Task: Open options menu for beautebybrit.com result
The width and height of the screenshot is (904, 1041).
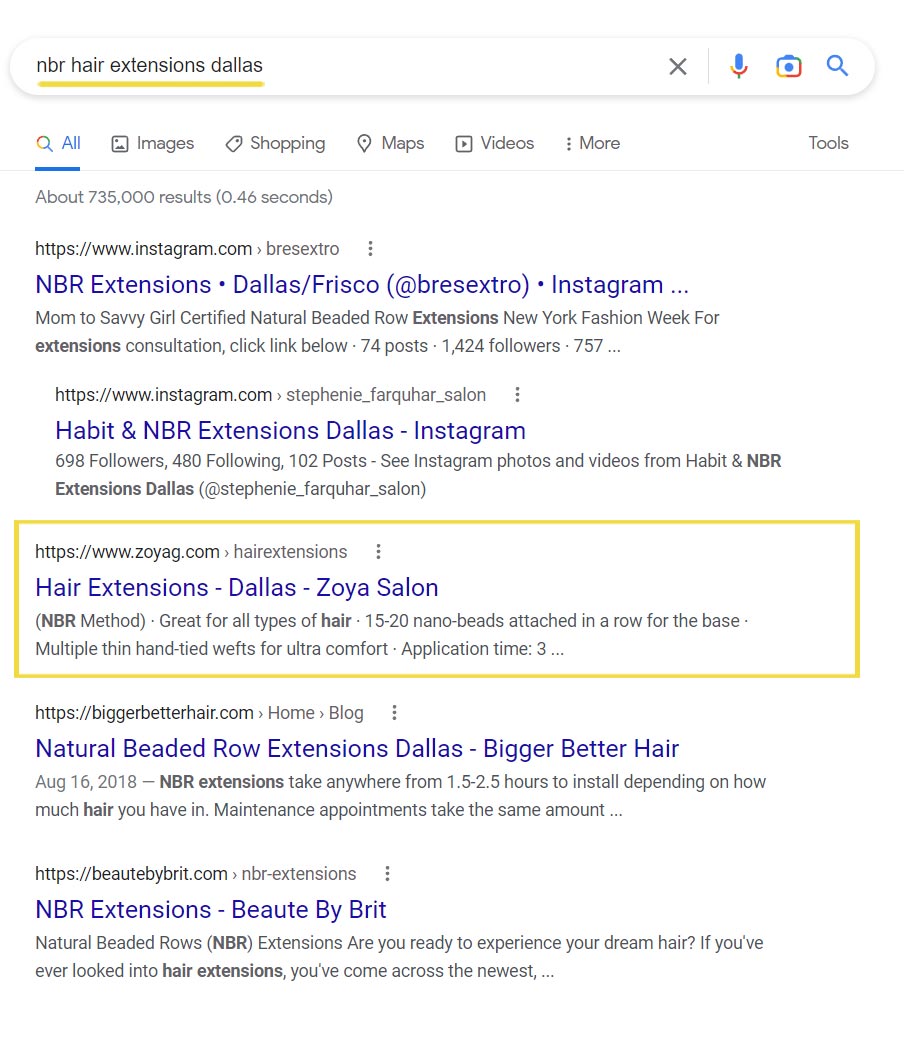Action: (387, 874)
